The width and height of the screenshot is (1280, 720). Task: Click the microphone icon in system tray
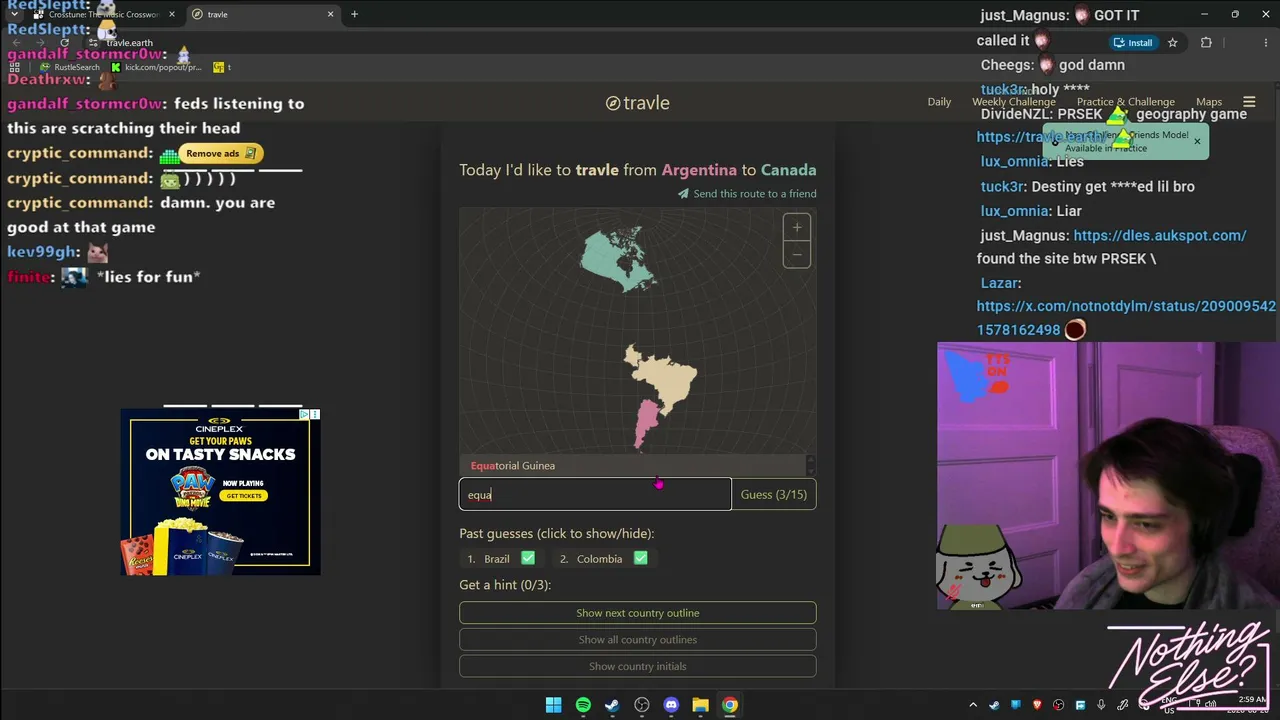pos(1101,705)
